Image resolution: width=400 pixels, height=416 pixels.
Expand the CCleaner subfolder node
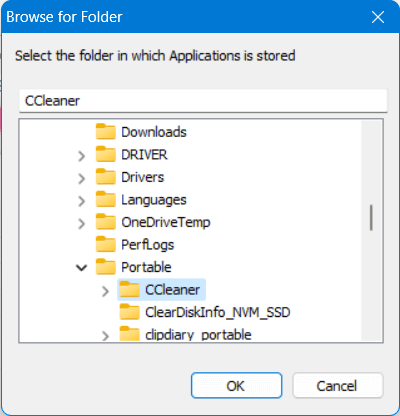tap(105, 291)
